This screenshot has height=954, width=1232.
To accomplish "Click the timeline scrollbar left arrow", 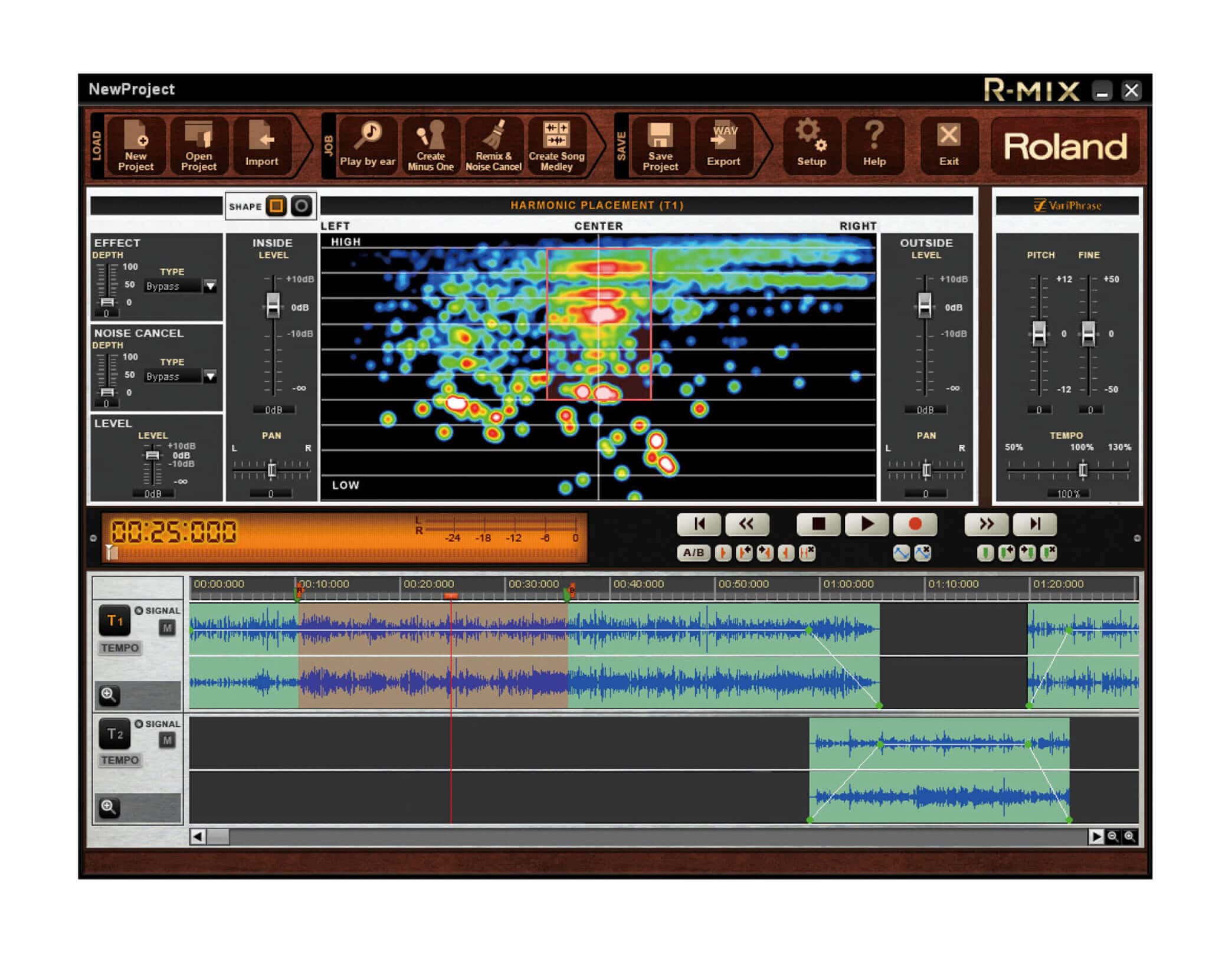I will coord(198,836).
